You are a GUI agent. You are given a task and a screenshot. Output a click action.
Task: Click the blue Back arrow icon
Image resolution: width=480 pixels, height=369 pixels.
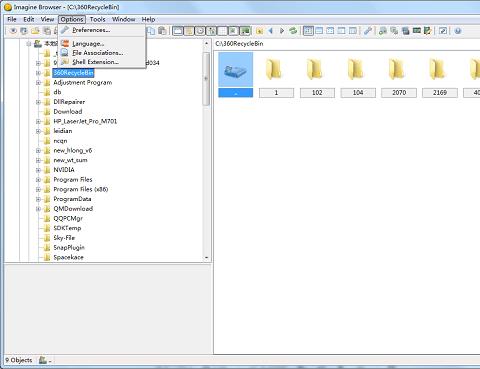(x=271, y=31)
